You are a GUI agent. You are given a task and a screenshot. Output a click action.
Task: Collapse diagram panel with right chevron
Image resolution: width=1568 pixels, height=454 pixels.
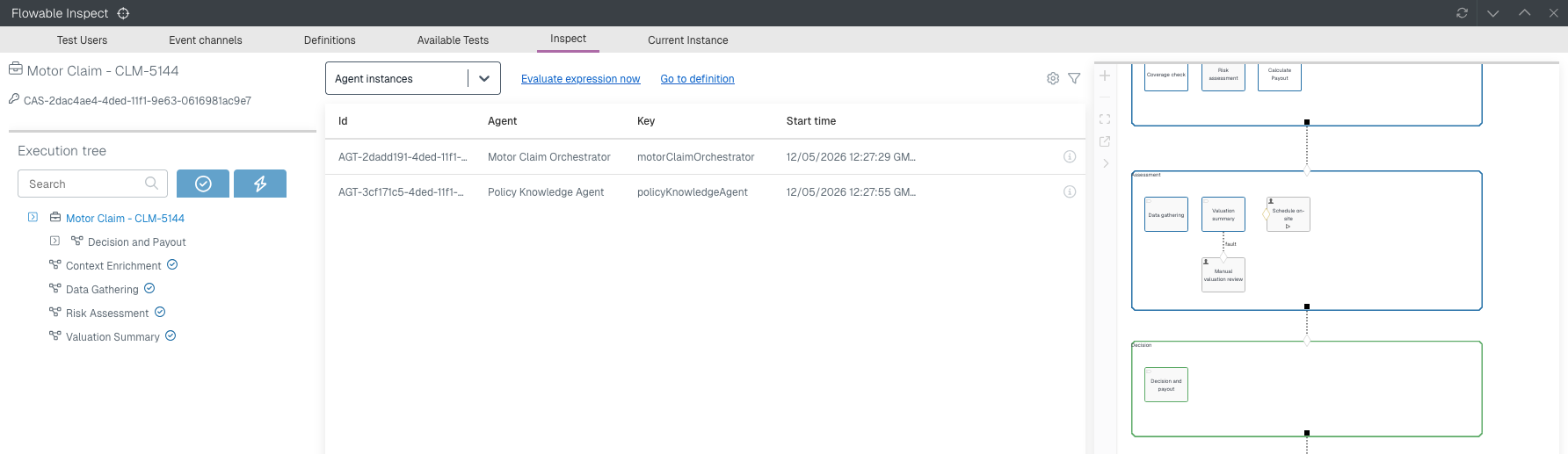[x=1105, y=163]
